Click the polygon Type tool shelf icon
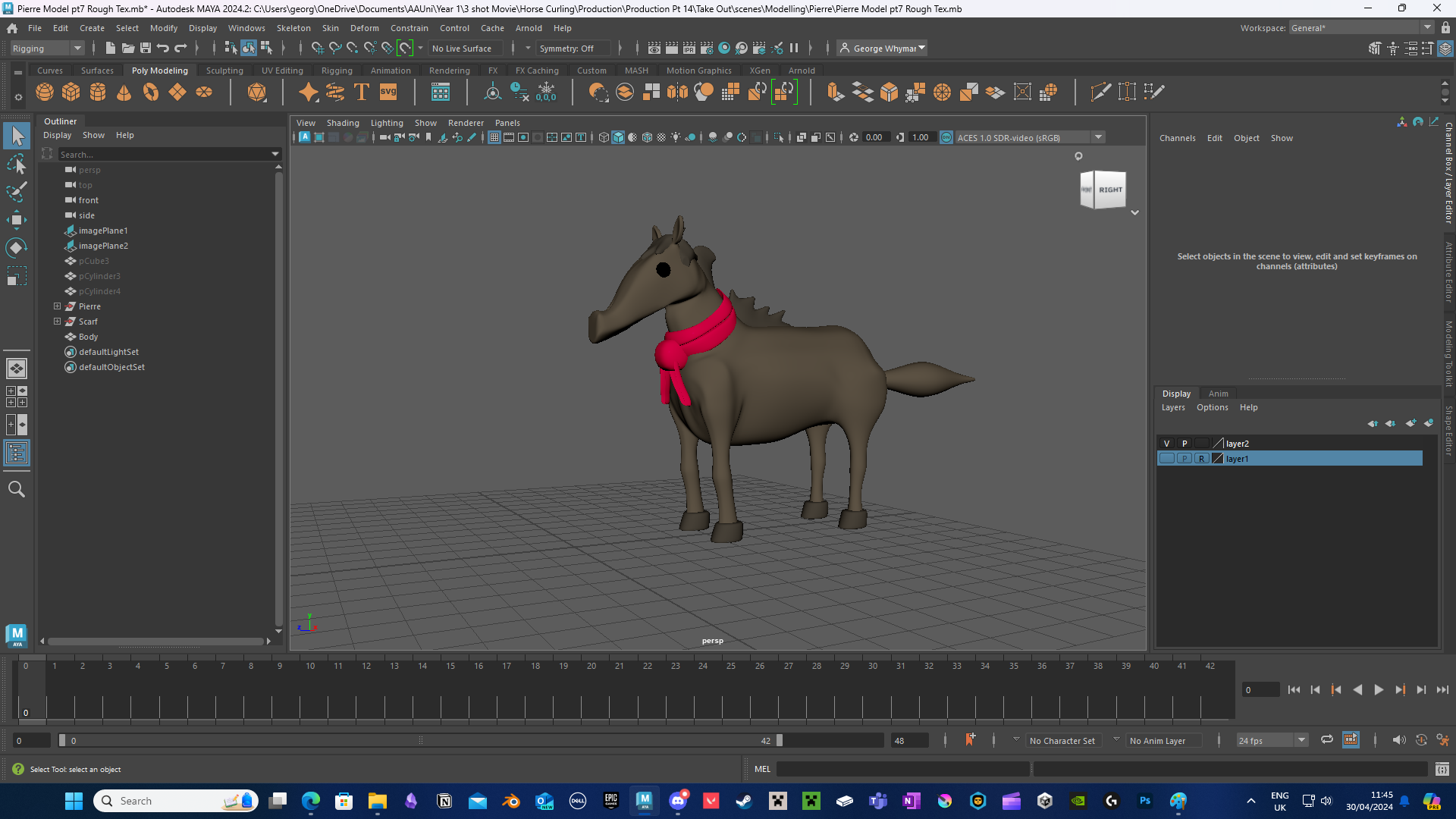 (x=362, y=92)
